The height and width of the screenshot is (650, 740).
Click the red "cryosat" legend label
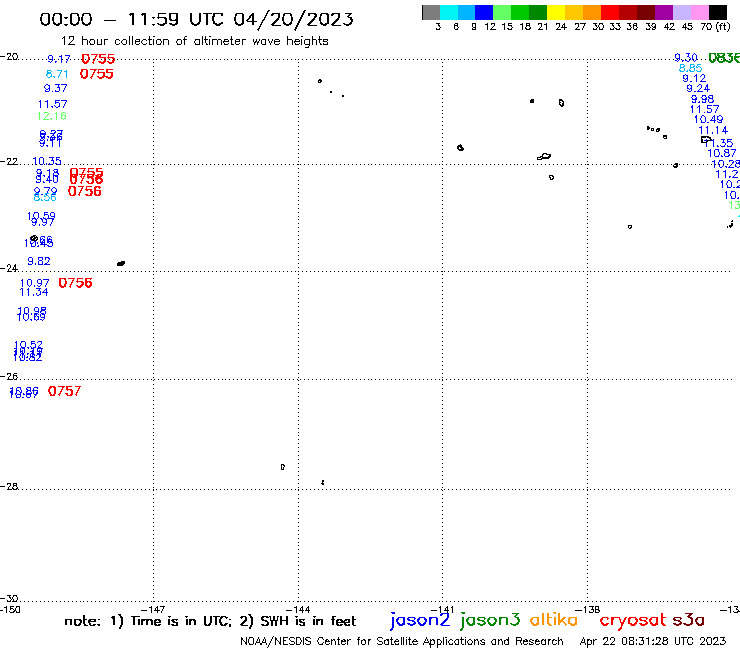point(633,620)
